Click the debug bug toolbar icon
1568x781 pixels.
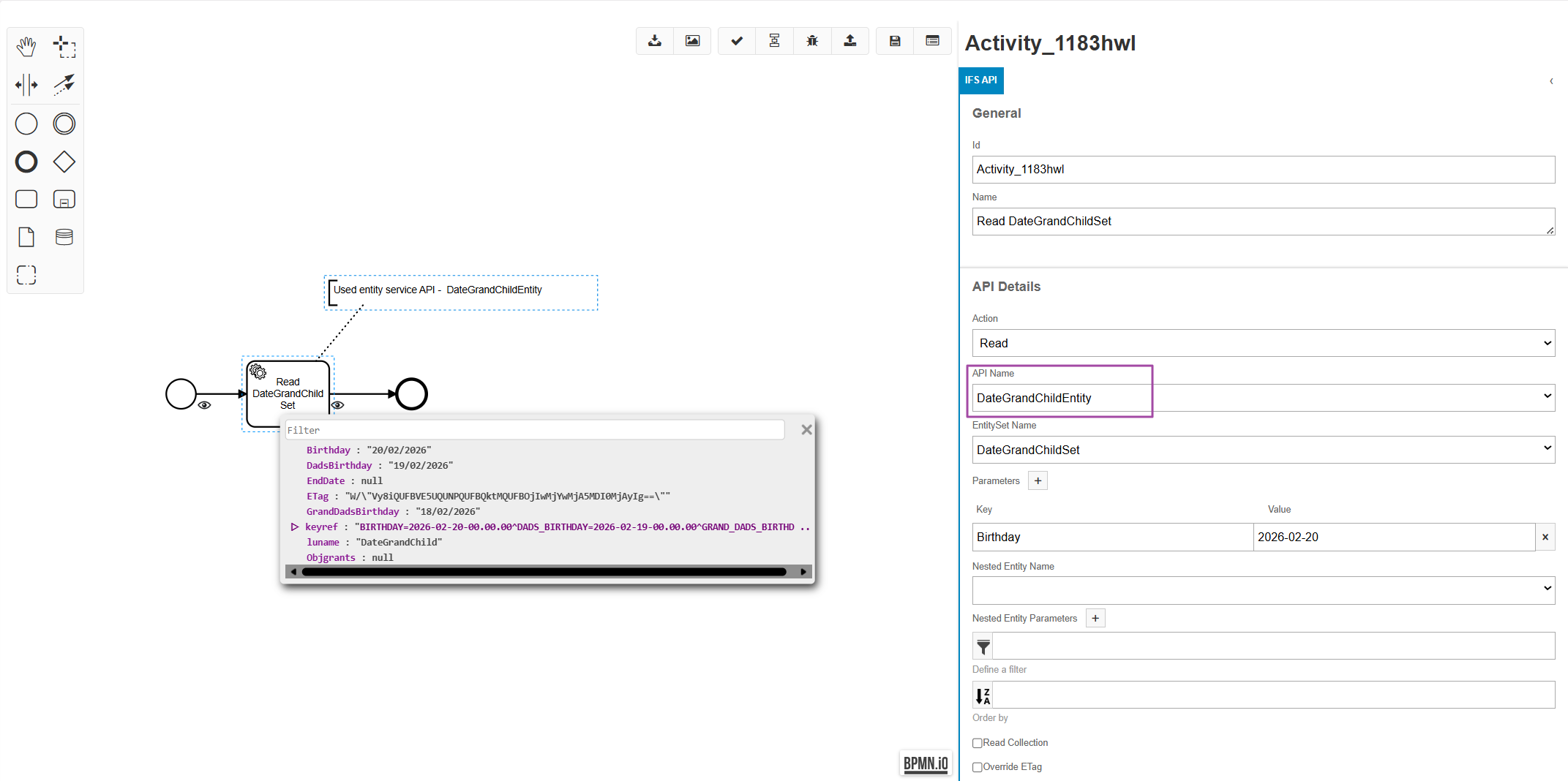[x=812, y=41]
